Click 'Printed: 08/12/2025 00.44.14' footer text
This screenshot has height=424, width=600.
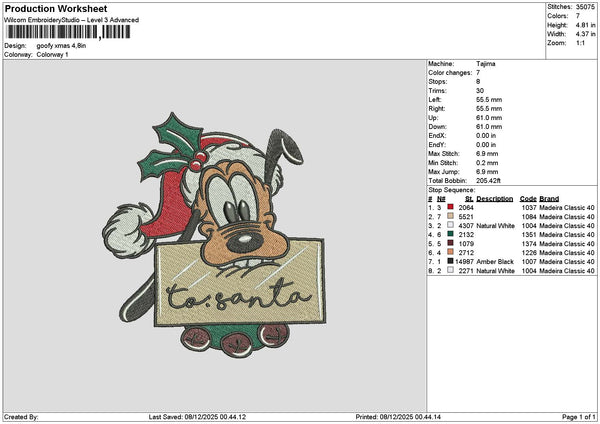398,417
